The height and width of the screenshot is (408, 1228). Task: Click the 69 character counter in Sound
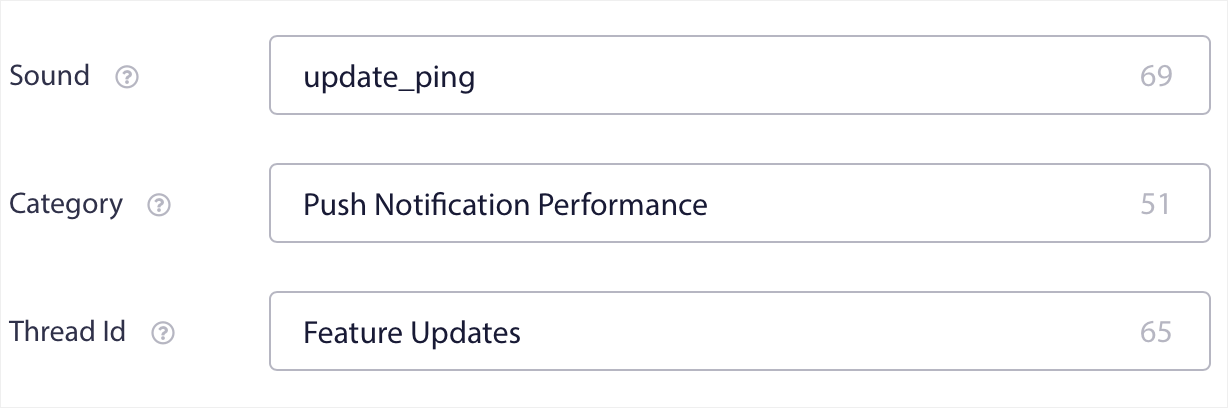[x=1155, y=76]
